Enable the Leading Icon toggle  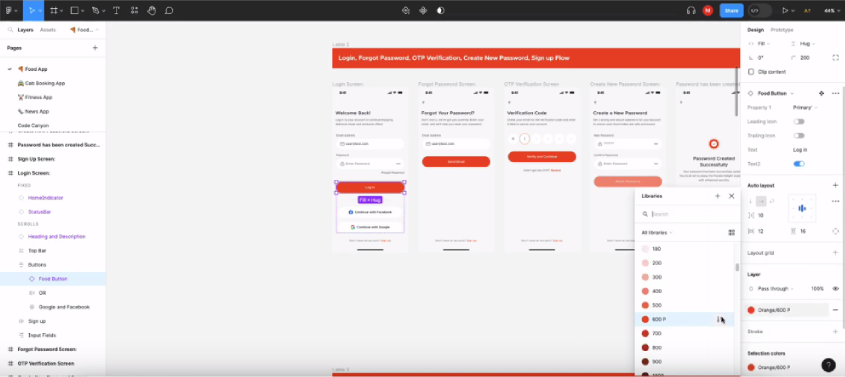point(799,122)
